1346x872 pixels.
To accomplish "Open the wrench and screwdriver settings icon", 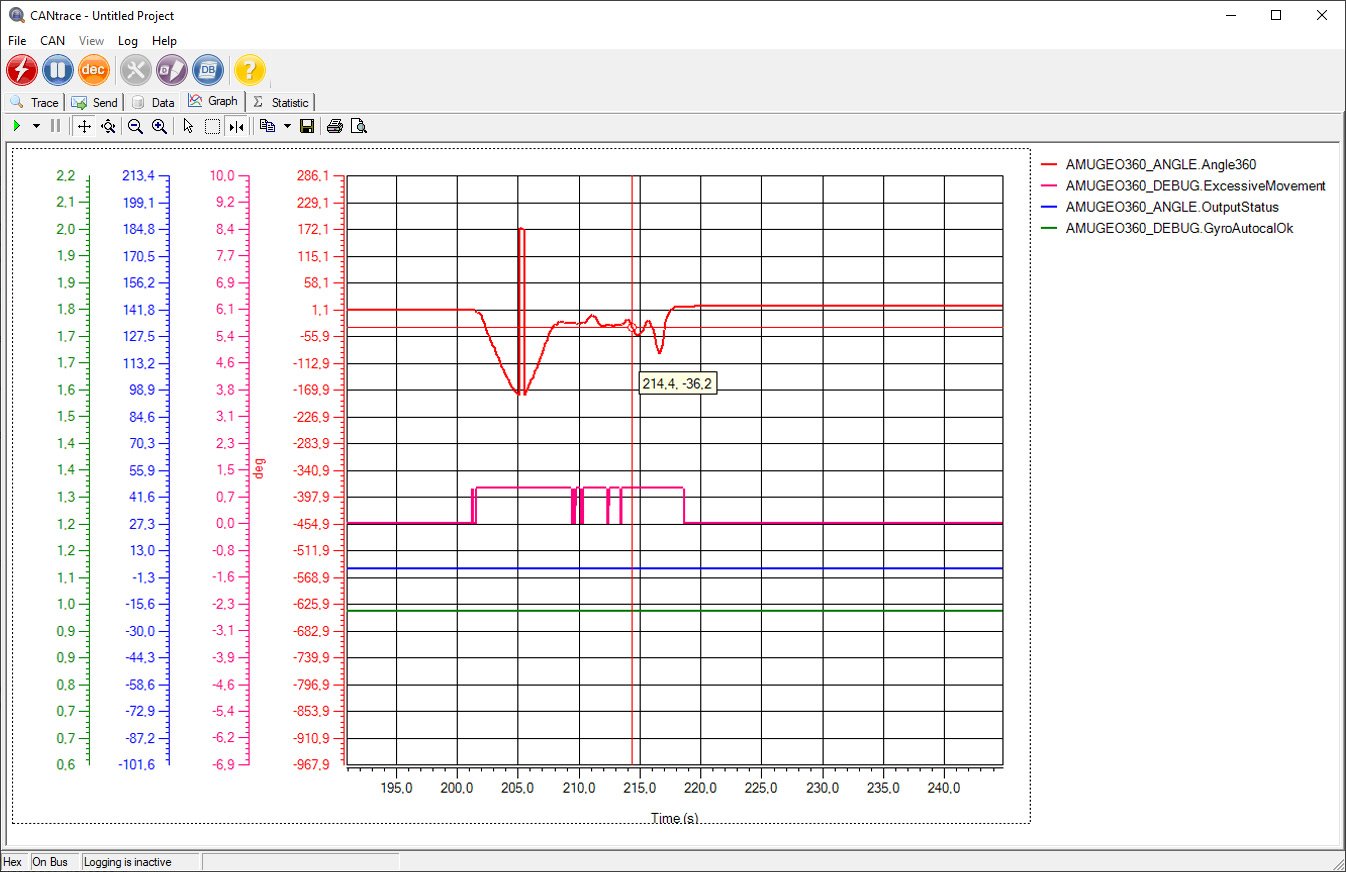I will coord(136,70).
